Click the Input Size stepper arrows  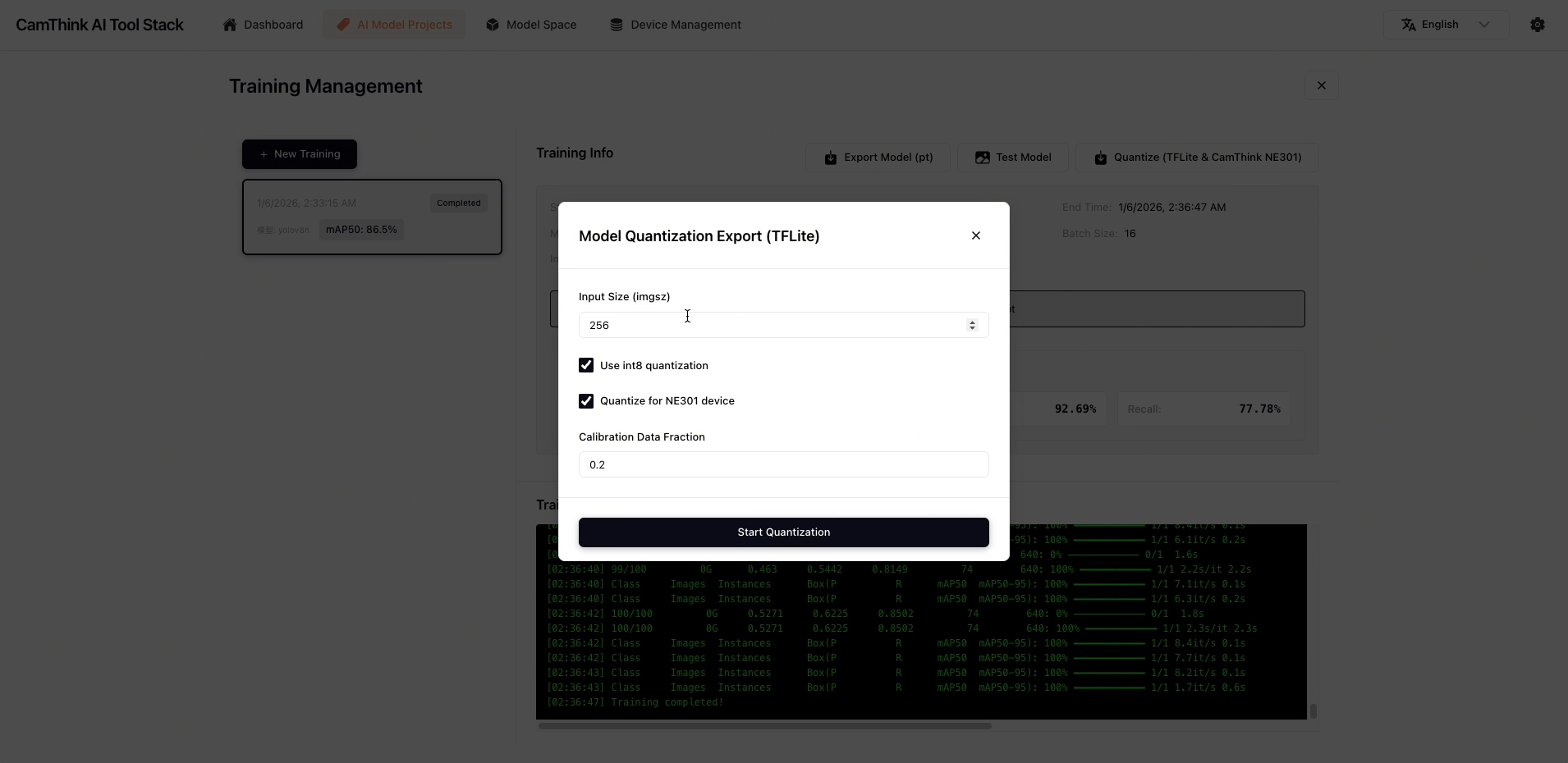point(972,326)
